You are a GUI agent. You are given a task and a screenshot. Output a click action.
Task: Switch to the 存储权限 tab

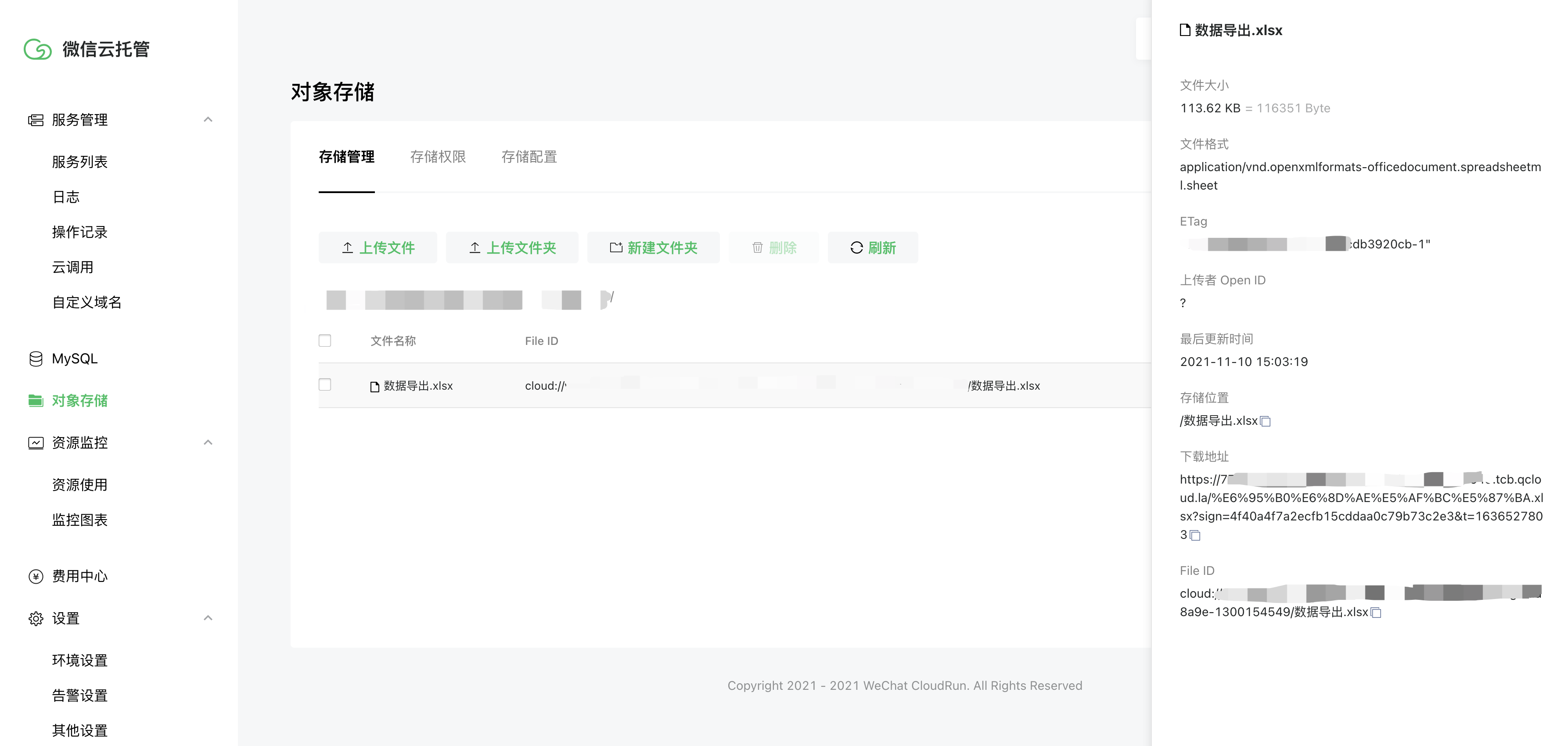[x=438, y=157]
